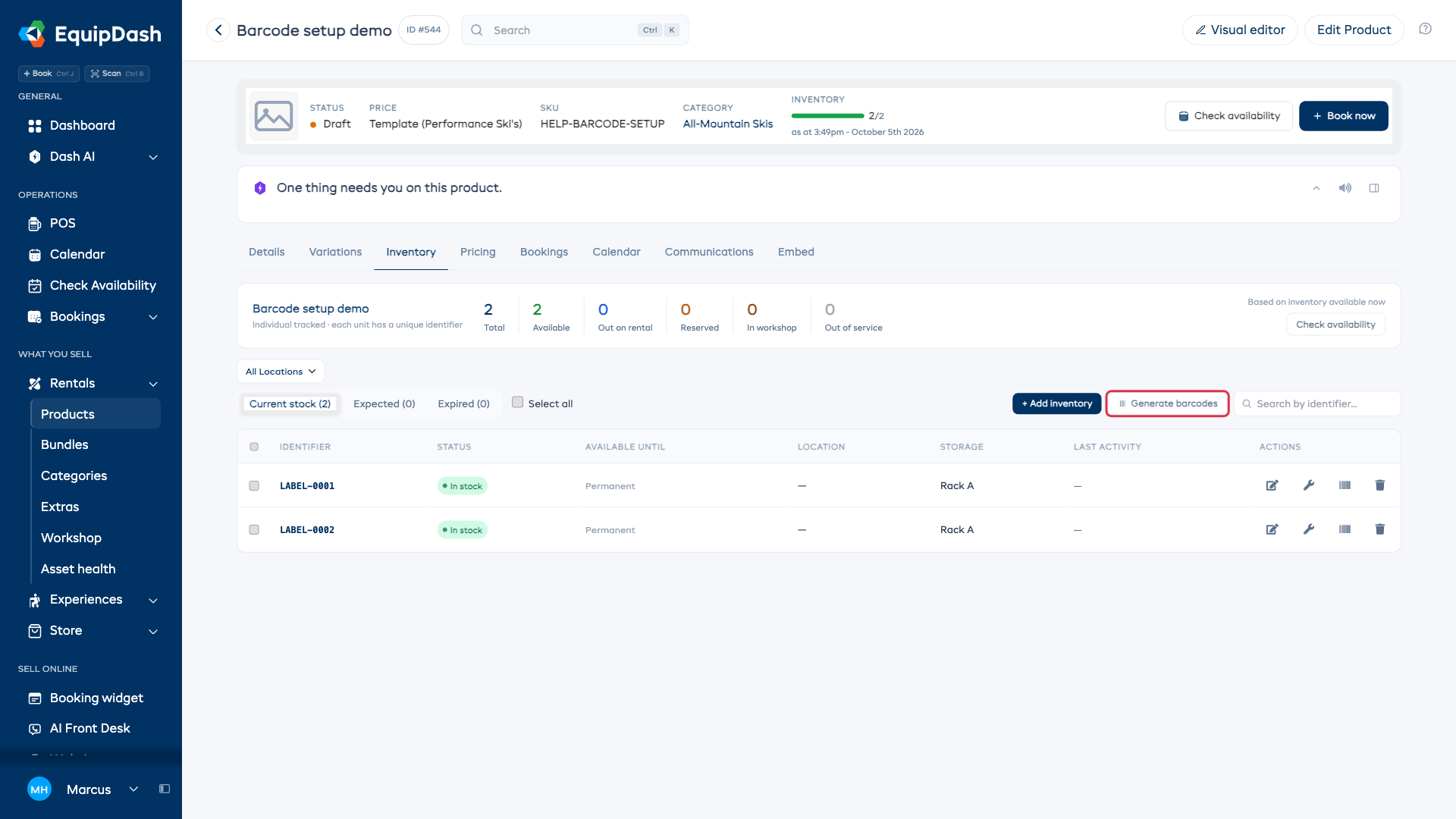Switch to the Variations tab
Image resolution: width=1456 pixels, height=819 pixels.
pos(335,252)
